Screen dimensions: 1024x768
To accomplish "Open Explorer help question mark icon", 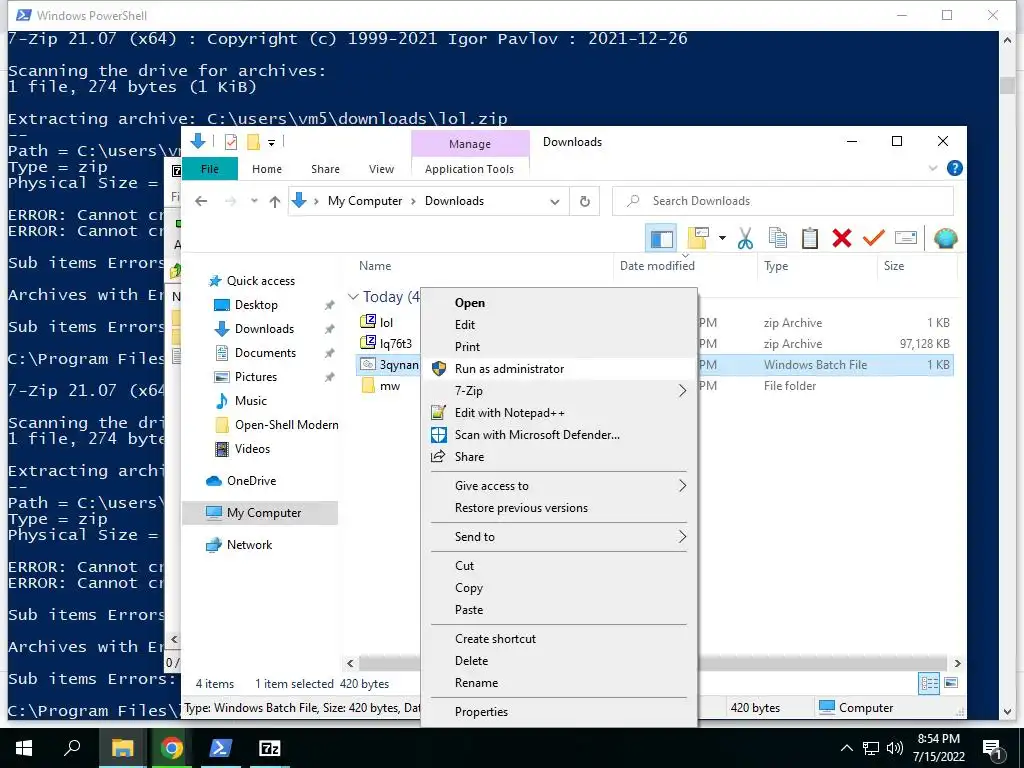I will coord(954,168).
